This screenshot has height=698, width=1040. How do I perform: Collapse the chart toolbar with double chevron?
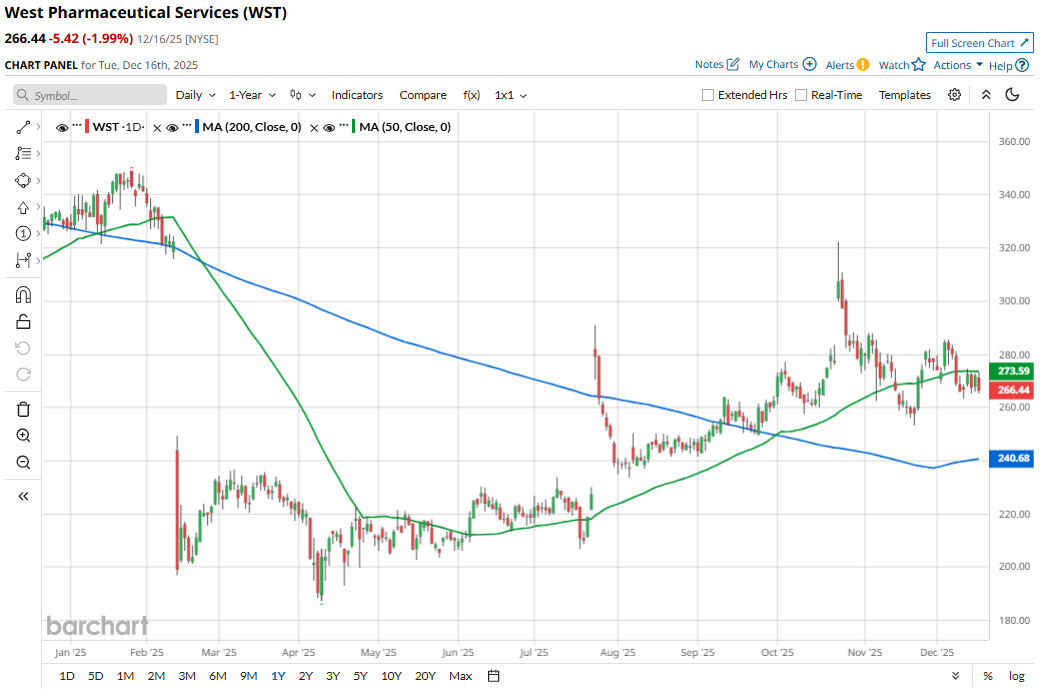986,95
